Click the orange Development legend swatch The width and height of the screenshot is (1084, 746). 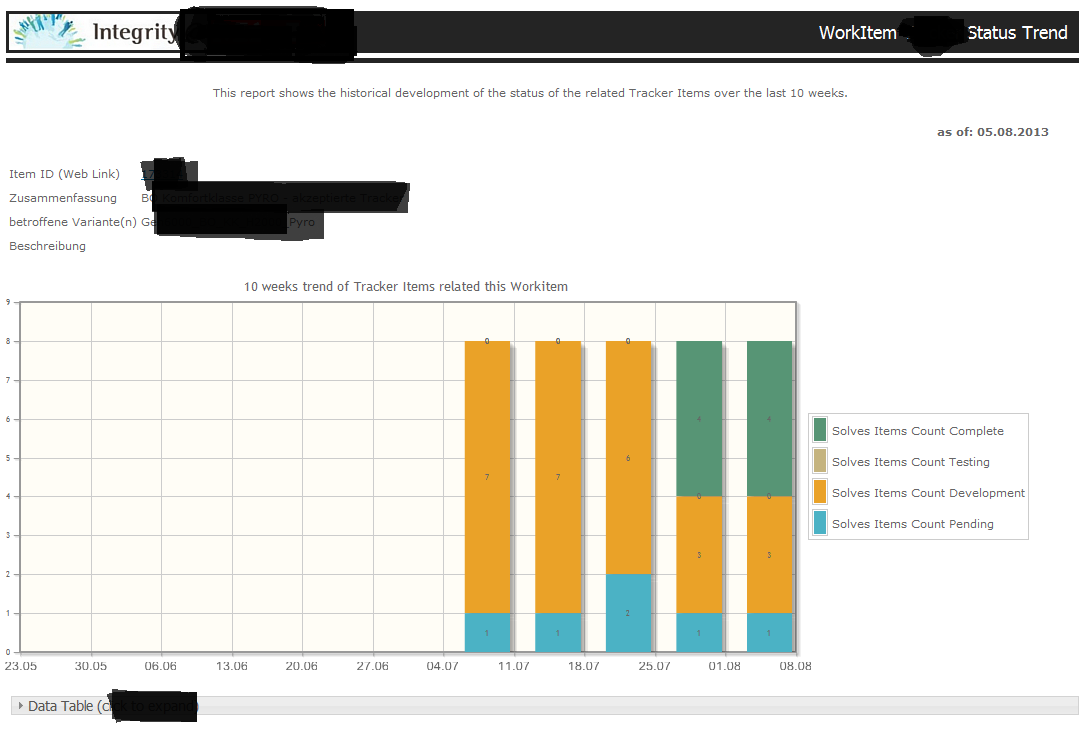[x=820, y=492]
